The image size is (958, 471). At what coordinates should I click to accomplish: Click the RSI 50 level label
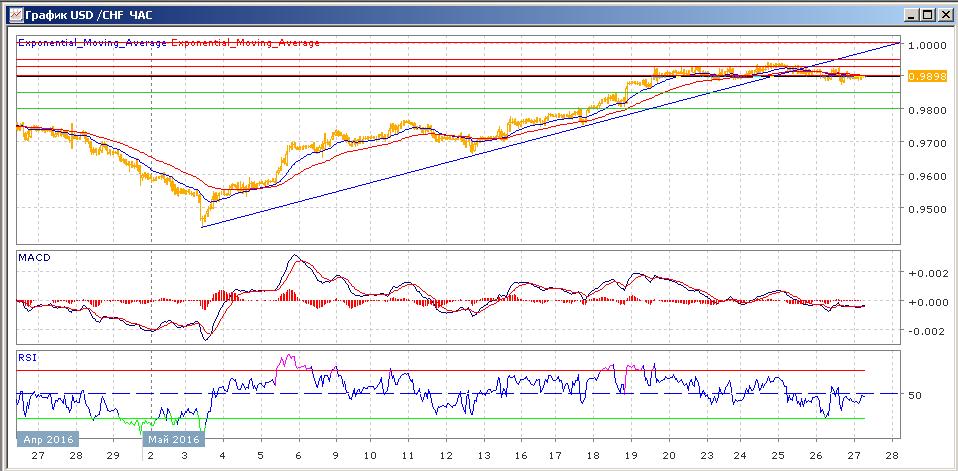(915, 395)
